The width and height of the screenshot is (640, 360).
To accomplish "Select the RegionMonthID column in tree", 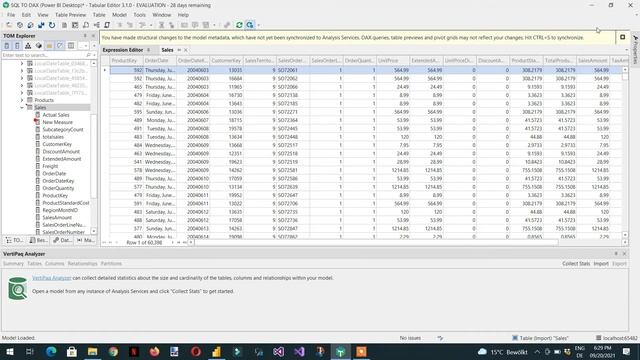I will click(60, 210).
